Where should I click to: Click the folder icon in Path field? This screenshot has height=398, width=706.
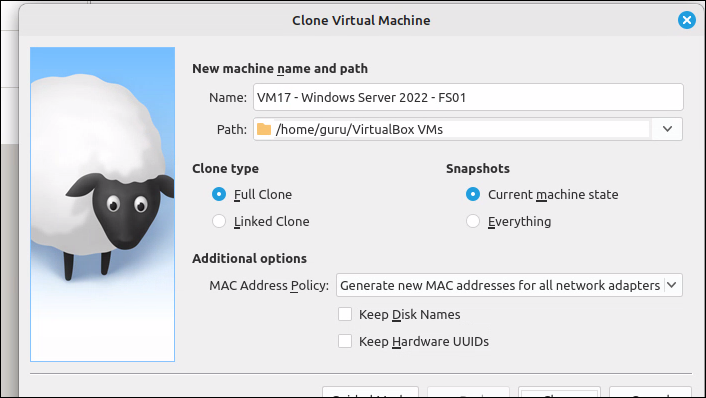coord(264,129)
